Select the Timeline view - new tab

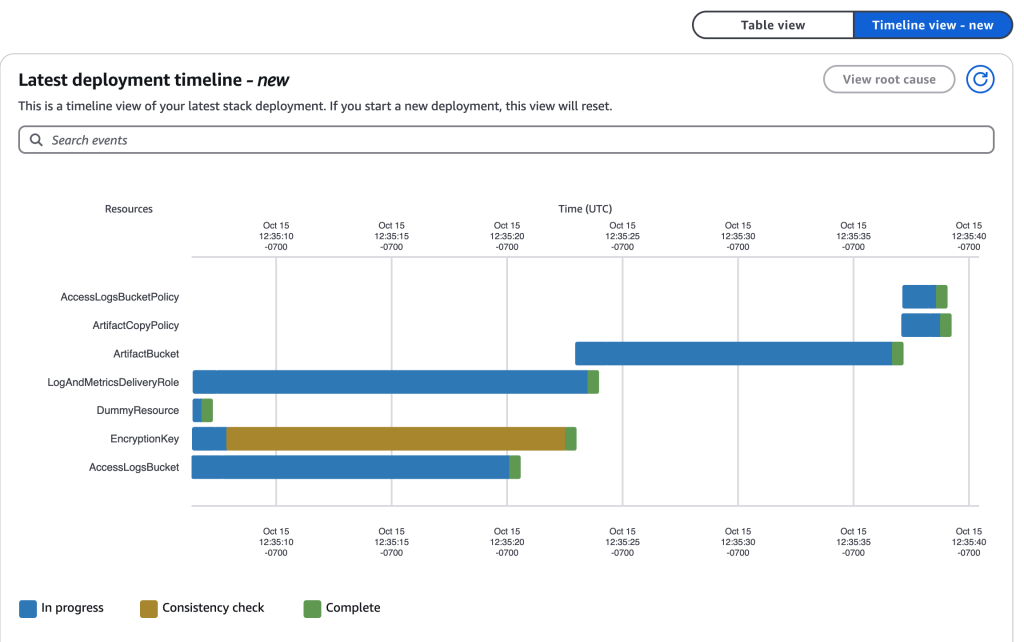(932, 24)
